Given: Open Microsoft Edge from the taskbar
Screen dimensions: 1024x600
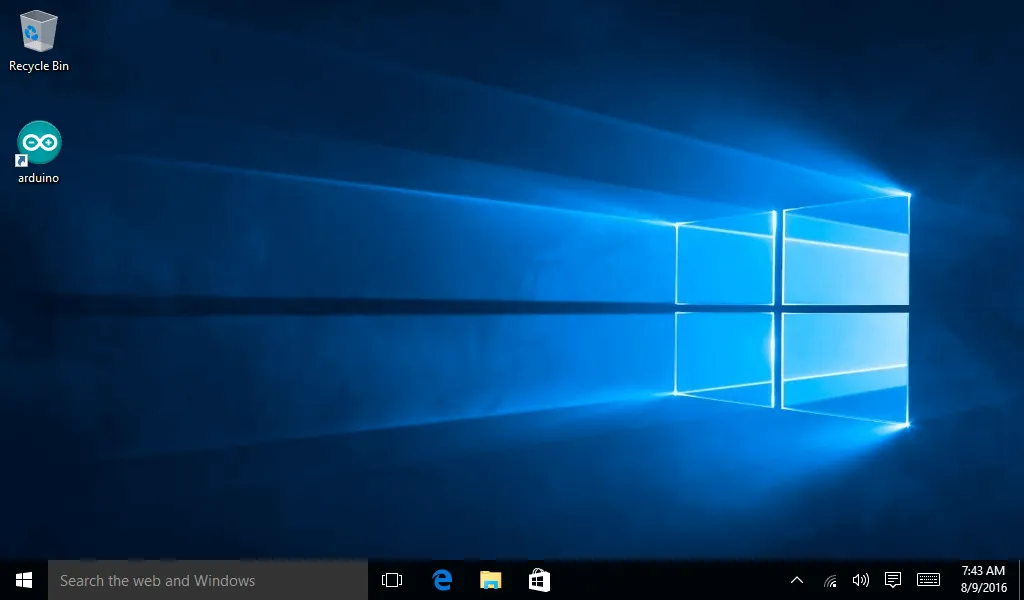Looking at the screenshot, I should tap(442, 580).
